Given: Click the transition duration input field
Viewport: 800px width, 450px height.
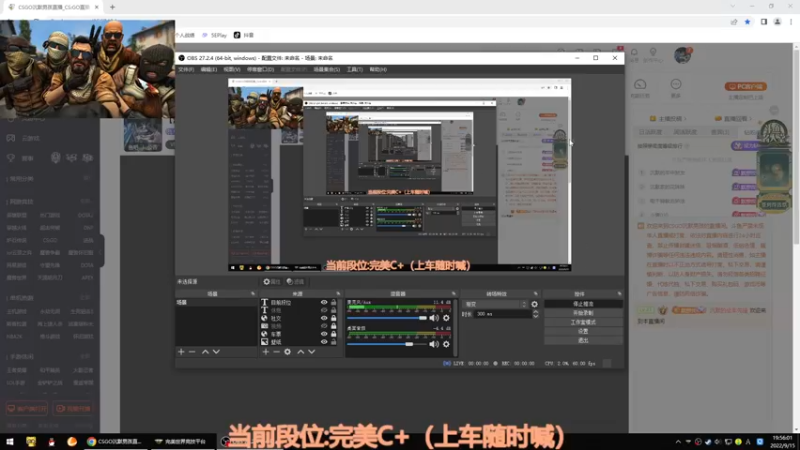Looking at the screenshot, I should (x=503, y=314).
